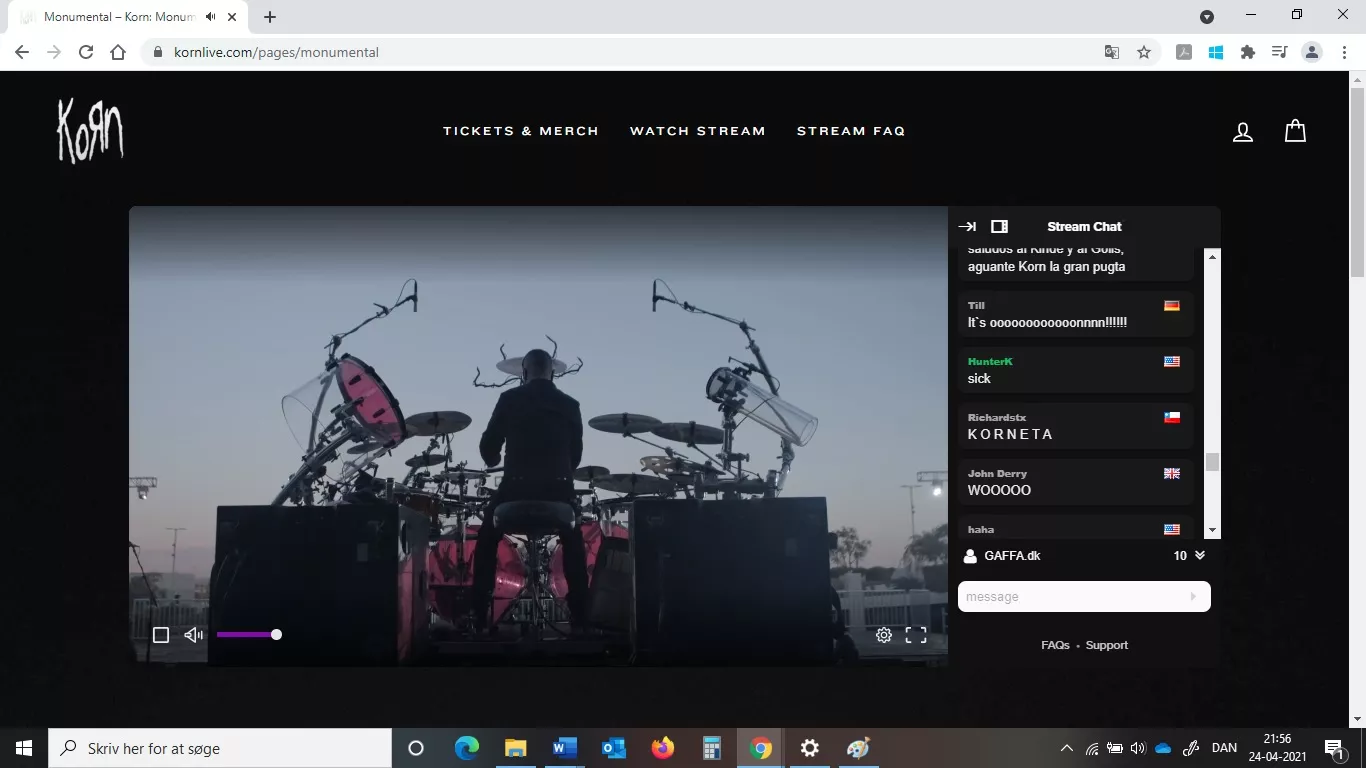Viewport: 1366px width, 768px height.
Task: Send chat message arrow button
Action: coord(1193,597)
